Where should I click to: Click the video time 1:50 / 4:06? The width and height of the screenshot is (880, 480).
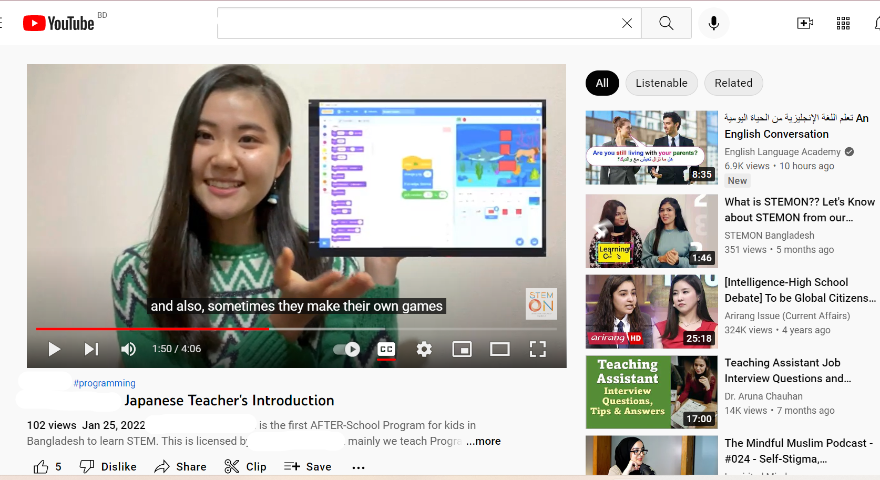(x=176, y=349)
